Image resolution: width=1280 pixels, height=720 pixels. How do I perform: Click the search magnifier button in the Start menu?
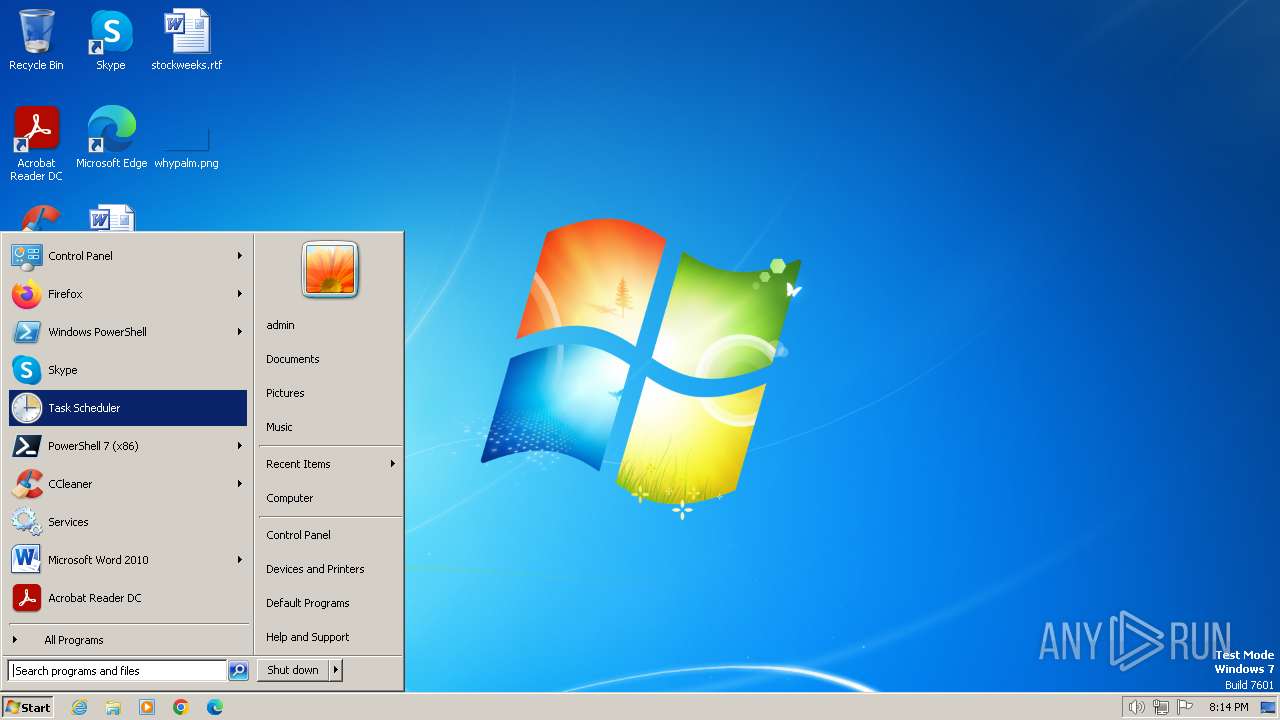[238, 671]
